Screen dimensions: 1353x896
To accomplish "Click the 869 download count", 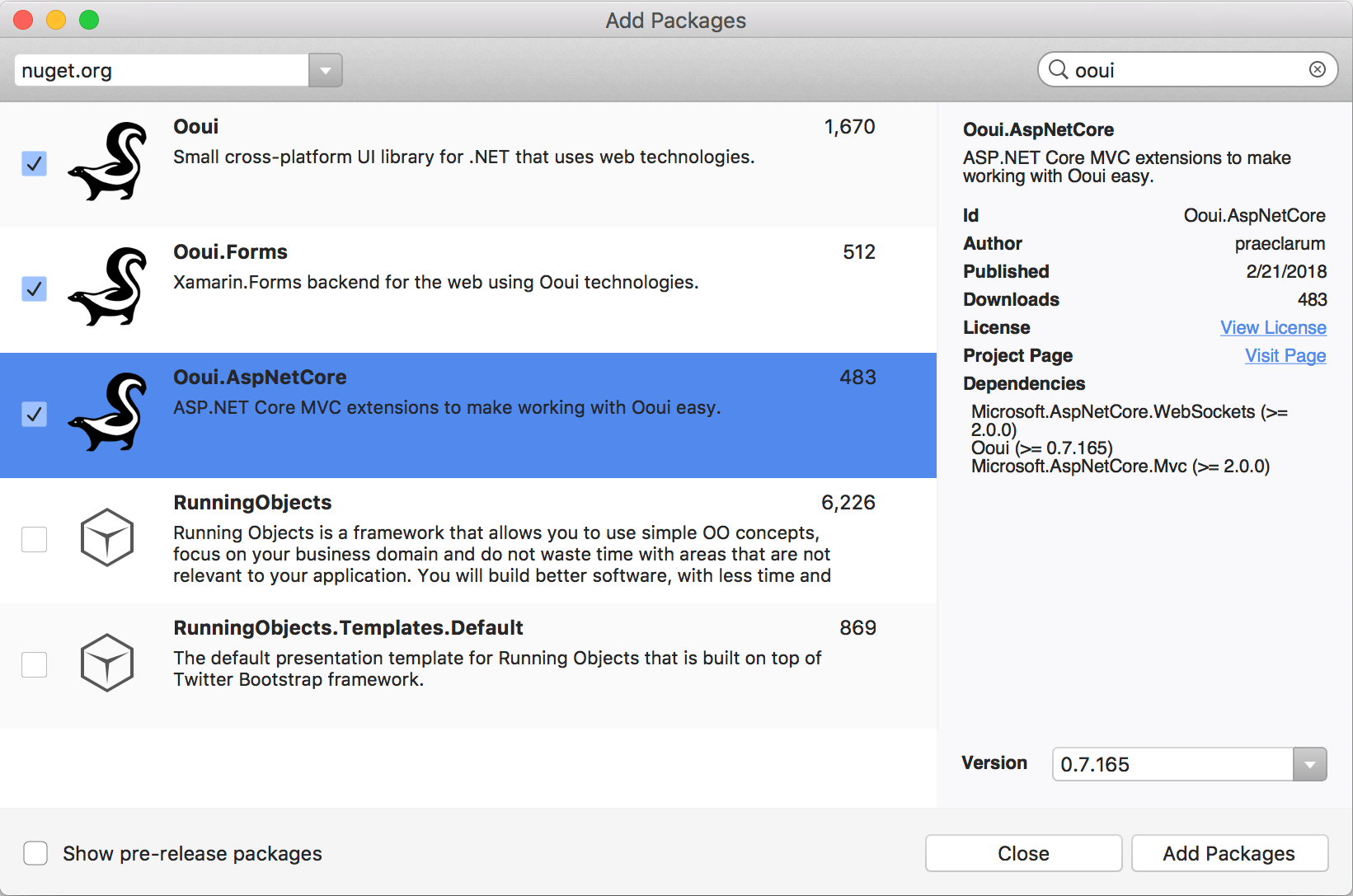I will point(857,627).
